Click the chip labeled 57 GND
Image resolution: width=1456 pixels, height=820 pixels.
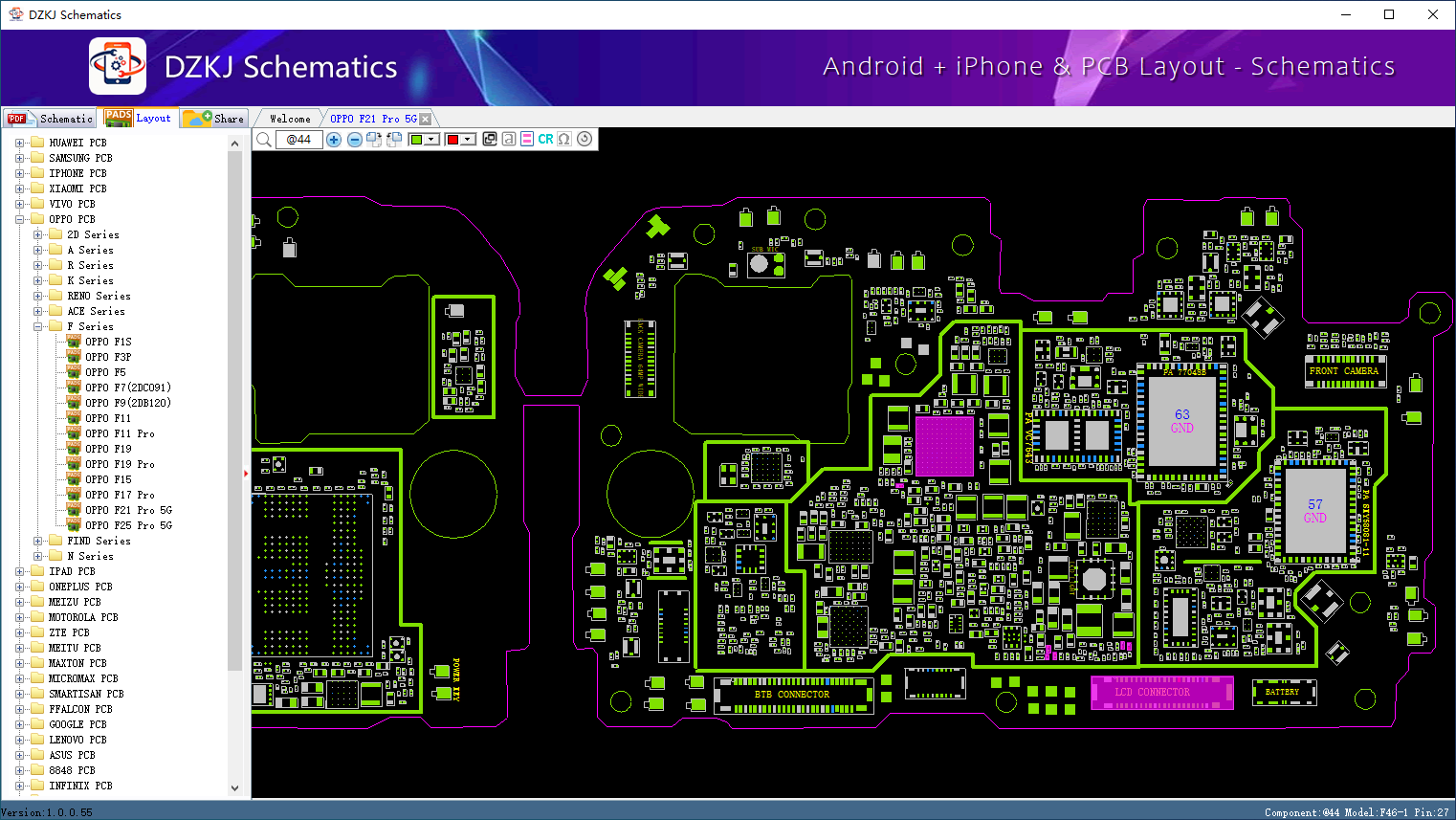pos(1315,511)
